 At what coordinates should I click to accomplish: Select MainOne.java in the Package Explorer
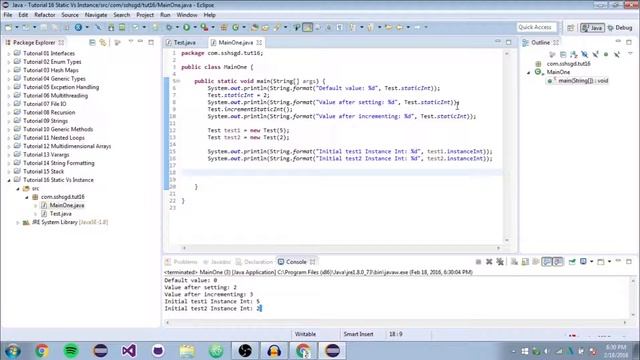click(67, 205)
